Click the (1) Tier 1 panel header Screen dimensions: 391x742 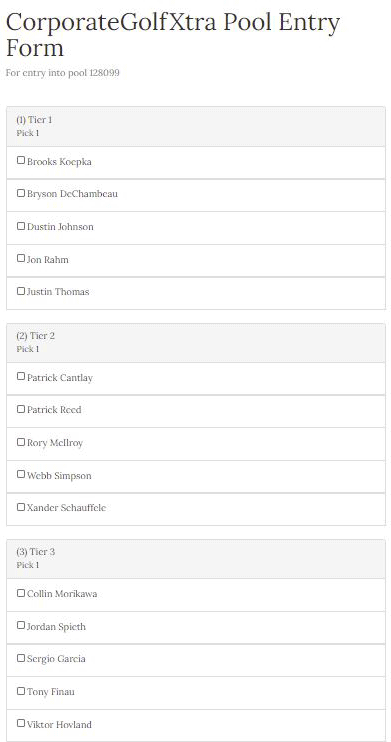pos(196,126)
